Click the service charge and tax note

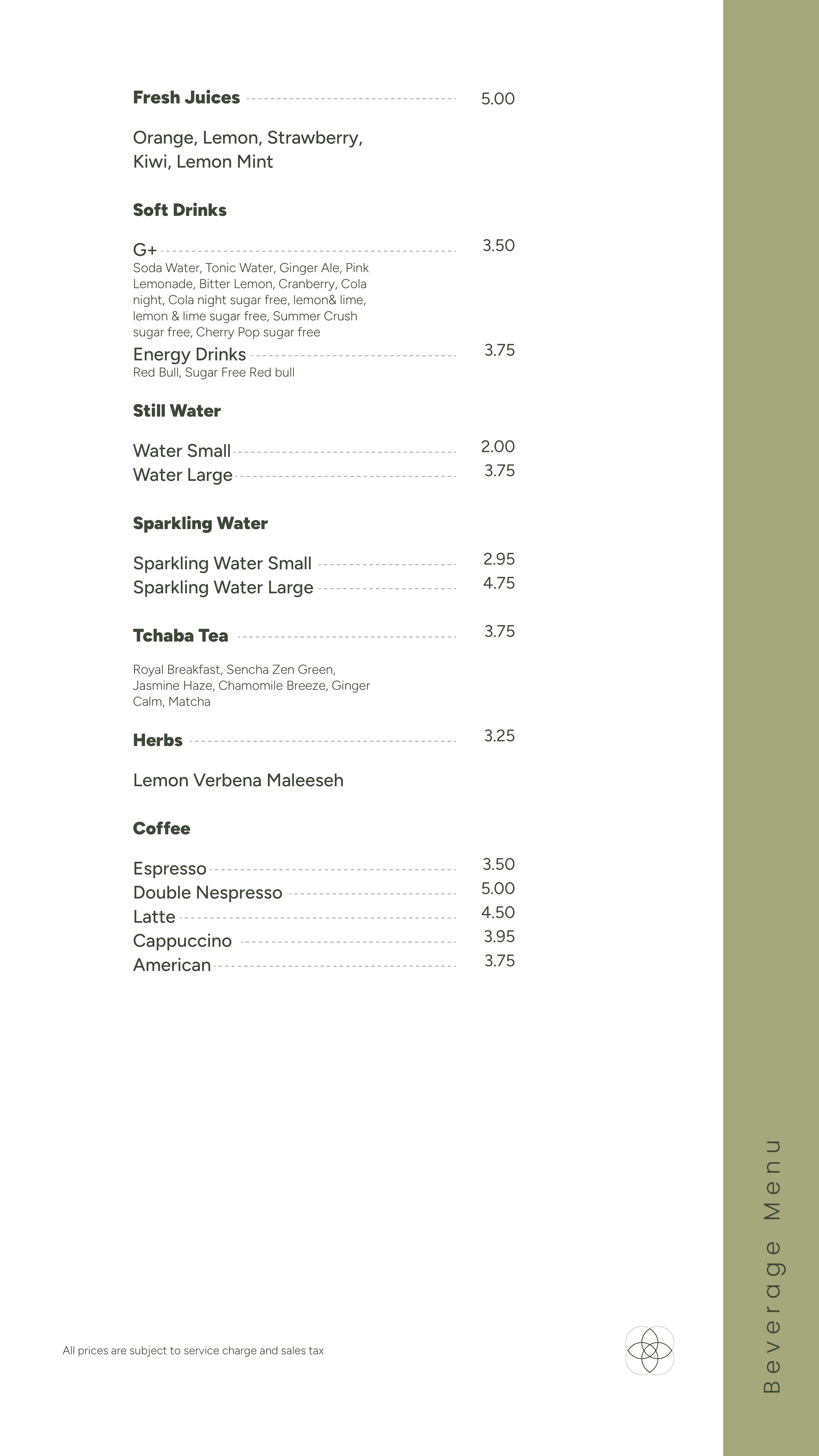coord(193,1350)
